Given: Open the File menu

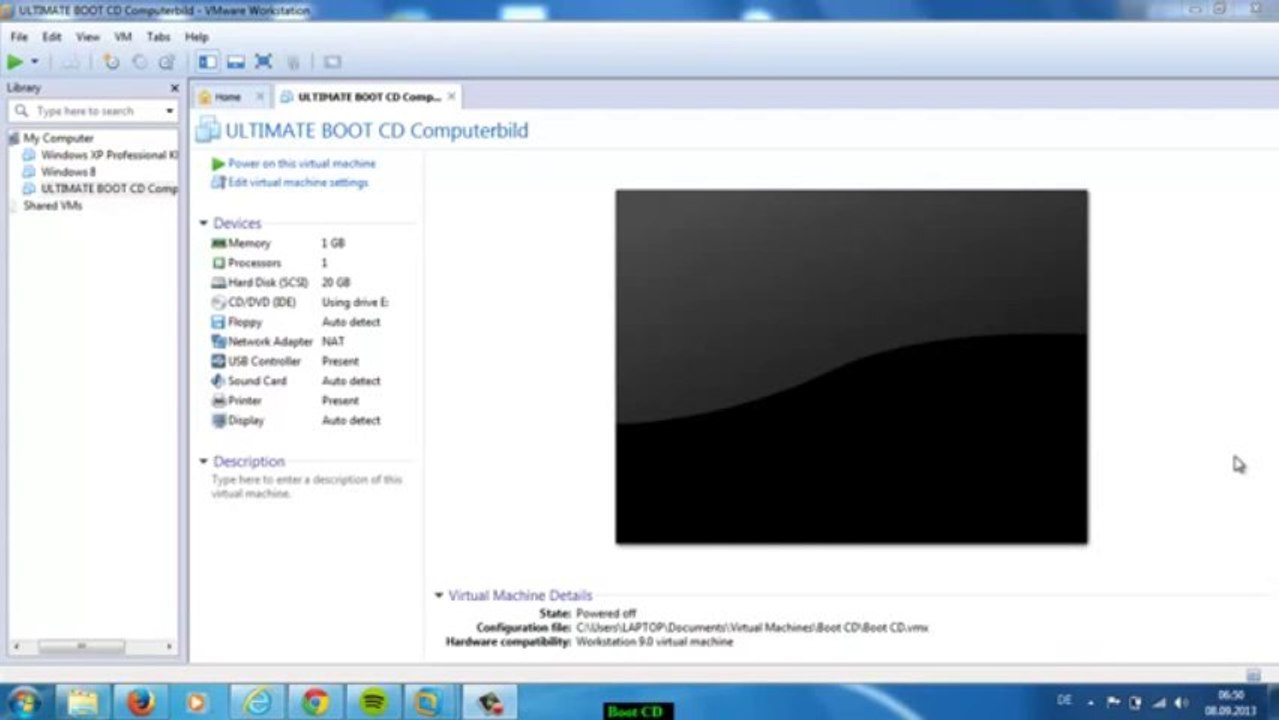Looking at the screenshot, I should (x=19, y=37).
